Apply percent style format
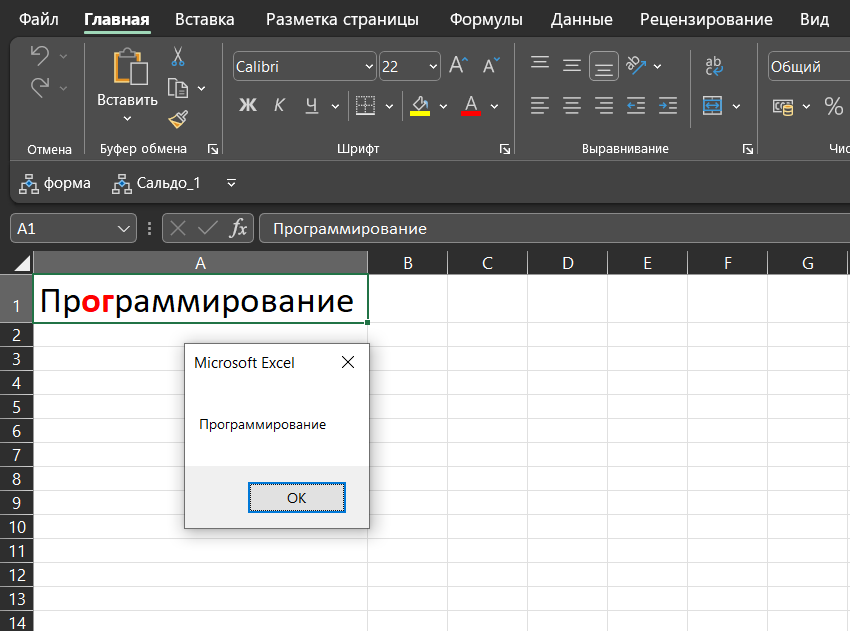Screen dimensions: 850x631 (x=834, y=106)
